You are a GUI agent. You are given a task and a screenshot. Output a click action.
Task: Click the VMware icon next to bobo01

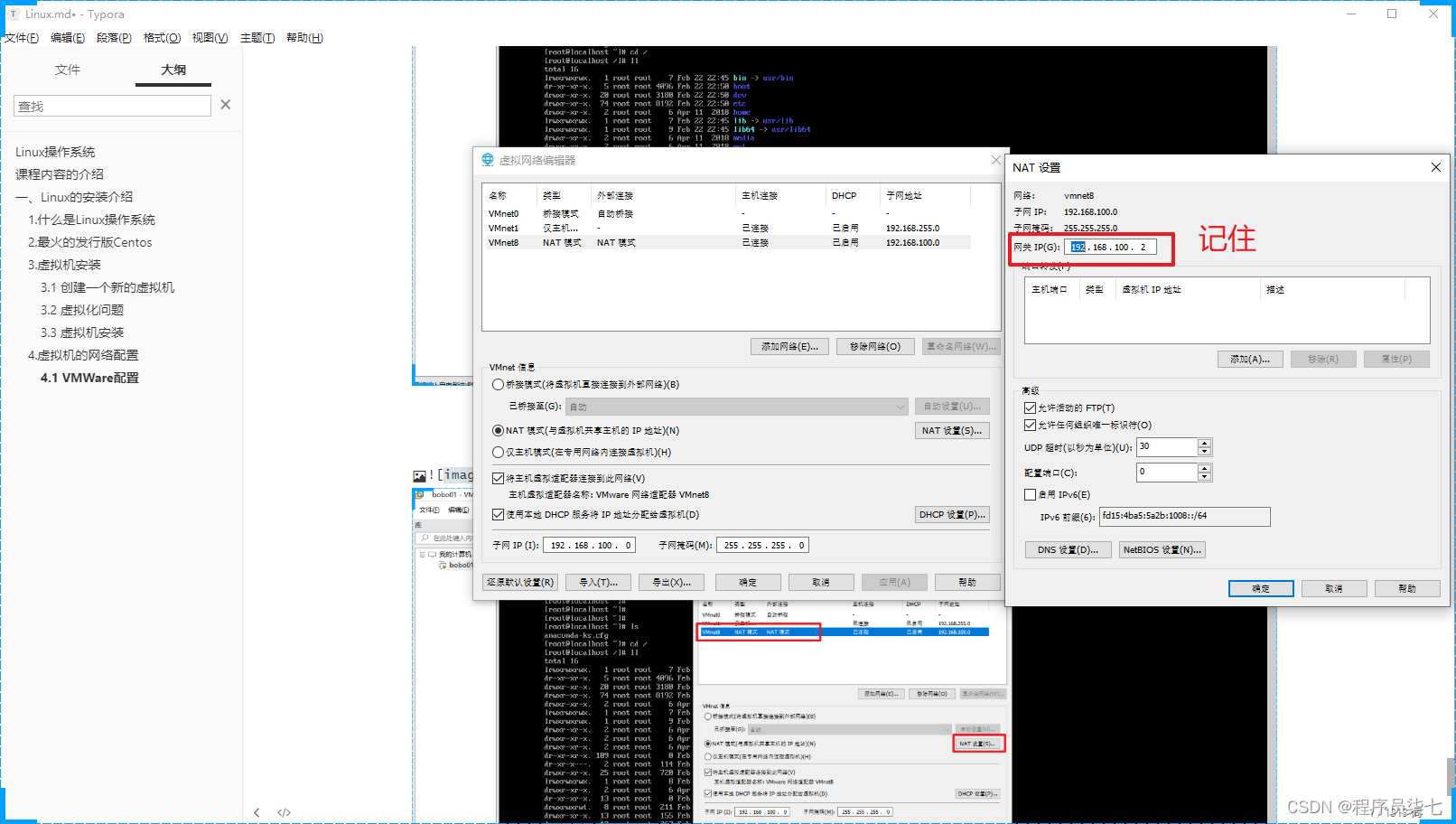coord(418,495)
